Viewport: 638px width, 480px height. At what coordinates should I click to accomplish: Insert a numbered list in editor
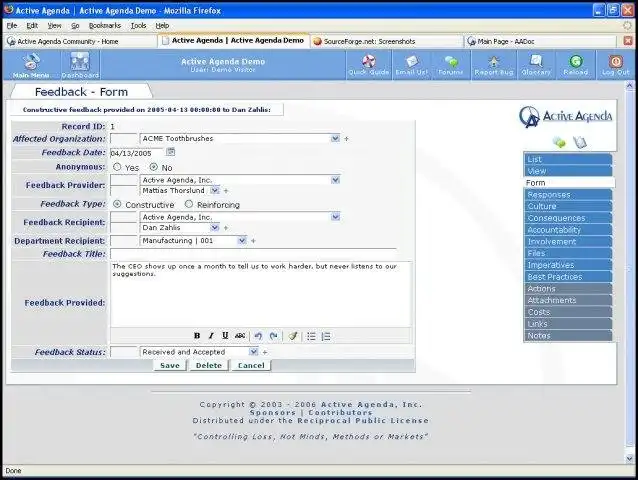pos(326,336)
